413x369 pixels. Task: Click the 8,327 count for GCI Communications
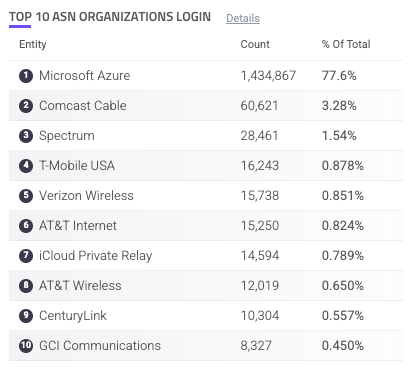(256, 346)
